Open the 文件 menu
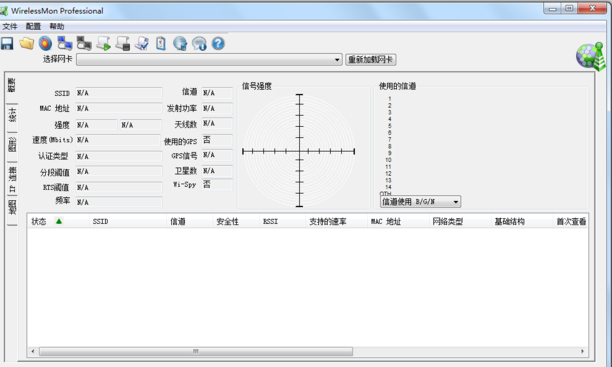Image resolution: width=612 pixels, height=367 pixels. (10, 26)
